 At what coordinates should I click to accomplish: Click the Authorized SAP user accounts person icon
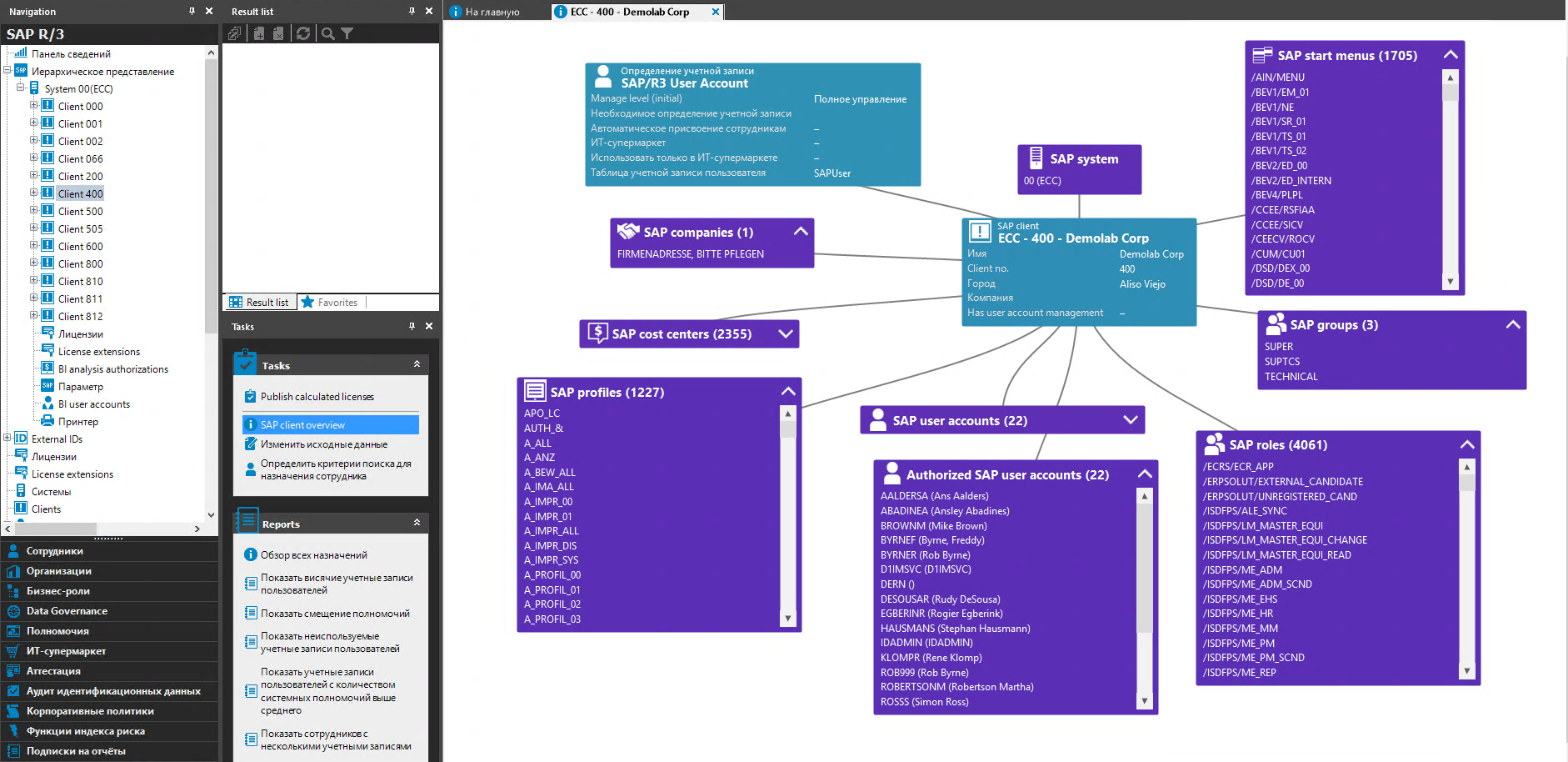pos(891,474)
